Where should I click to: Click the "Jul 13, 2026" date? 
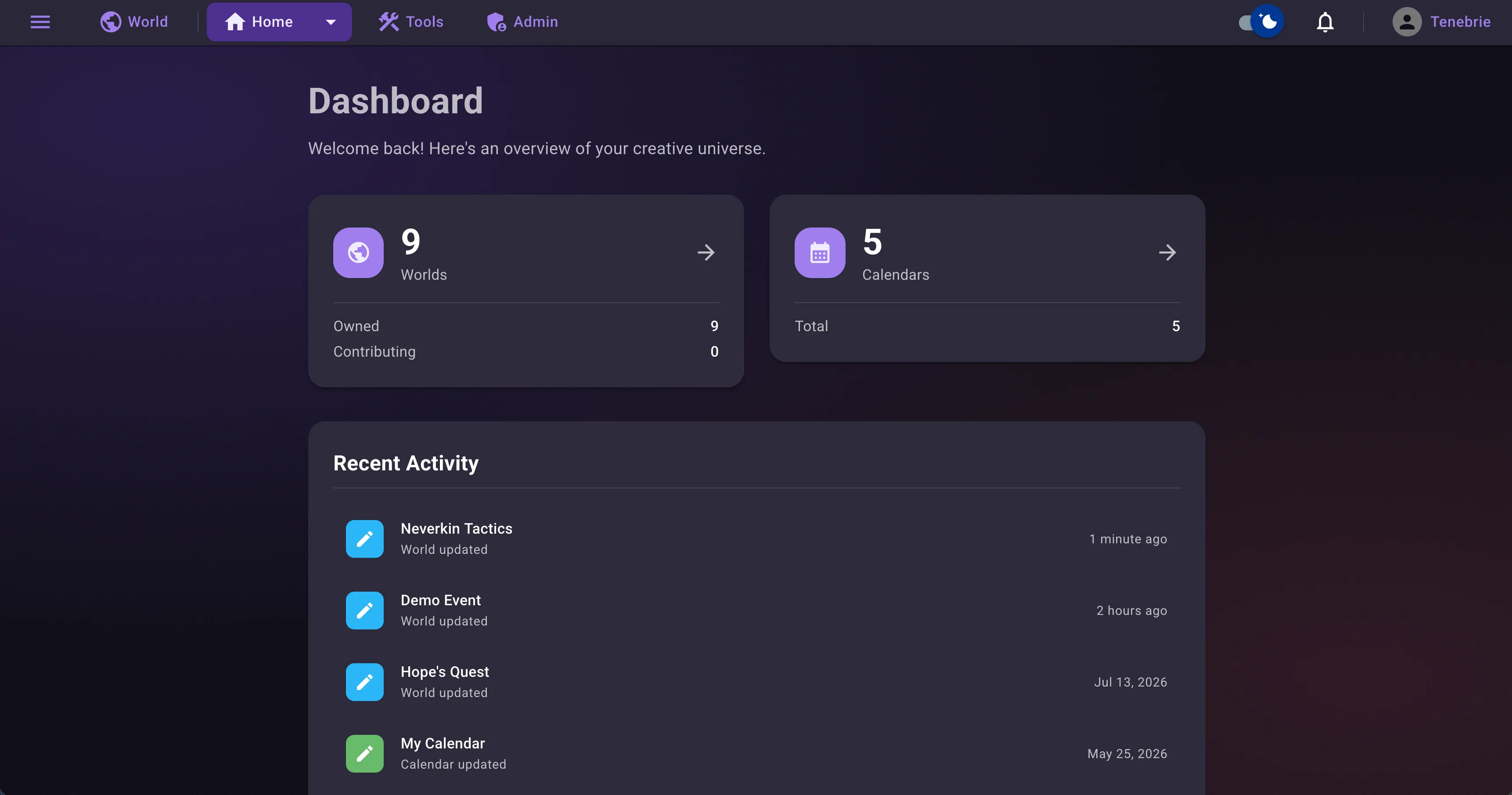(x=1130, y=682)
